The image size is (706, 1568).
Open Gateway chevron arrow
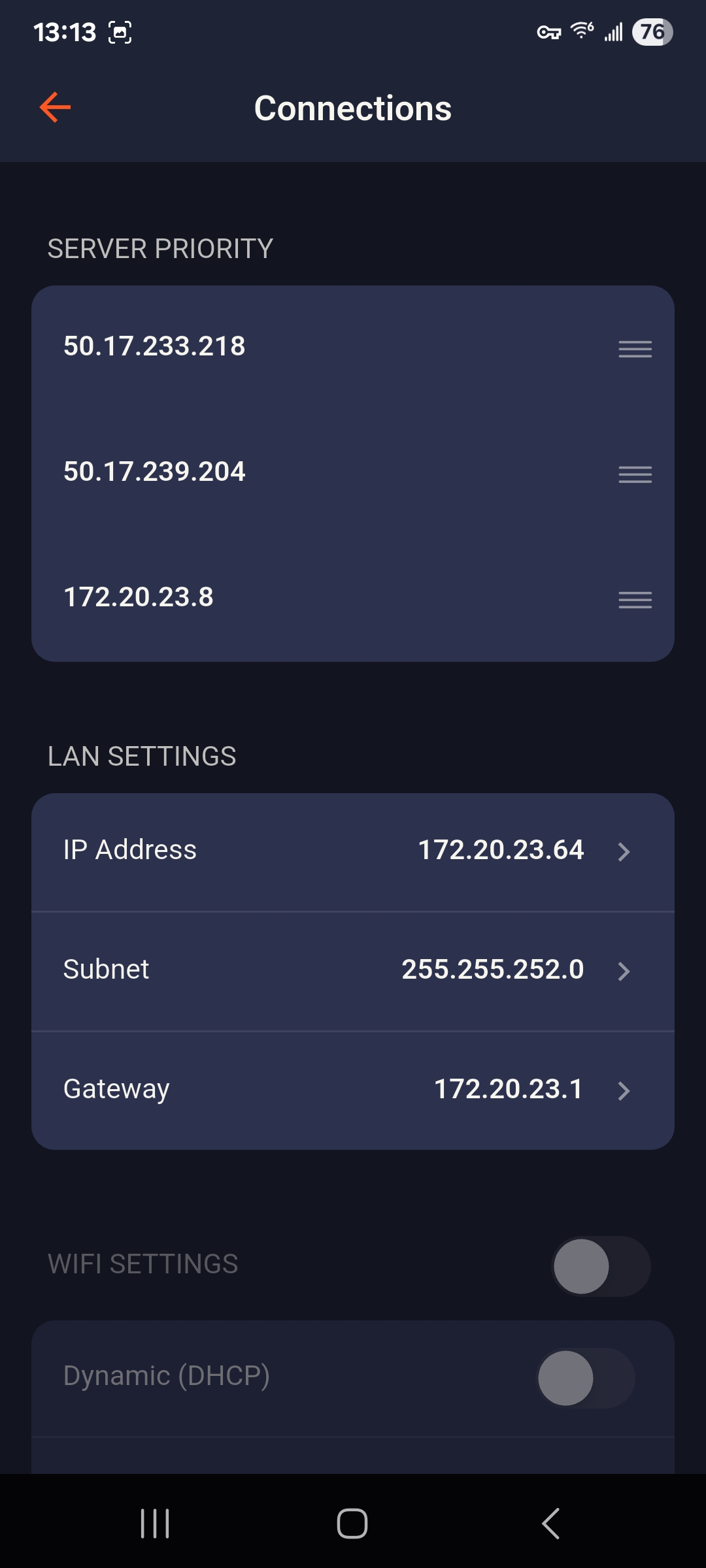624,1090
